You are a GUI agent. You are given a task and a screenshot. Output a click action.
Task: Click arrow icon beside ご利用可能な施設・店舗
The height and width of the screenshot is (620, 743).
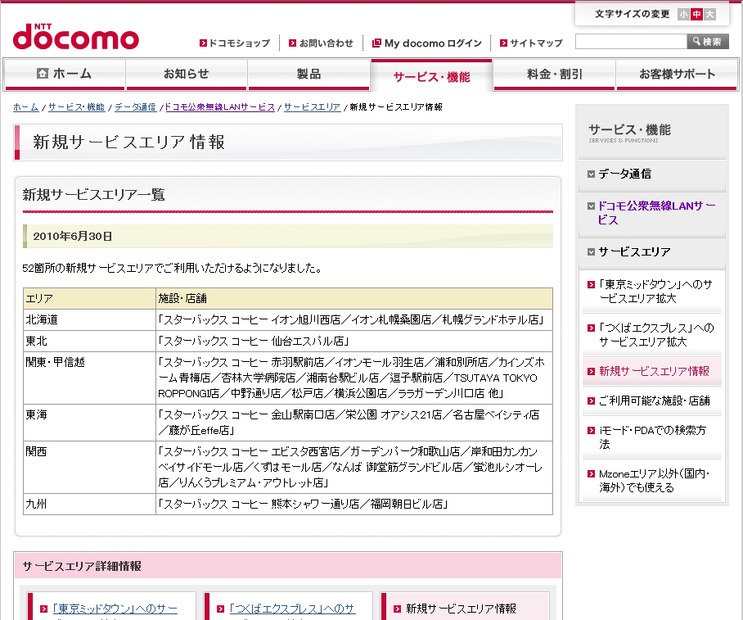[x=591, y=401]
